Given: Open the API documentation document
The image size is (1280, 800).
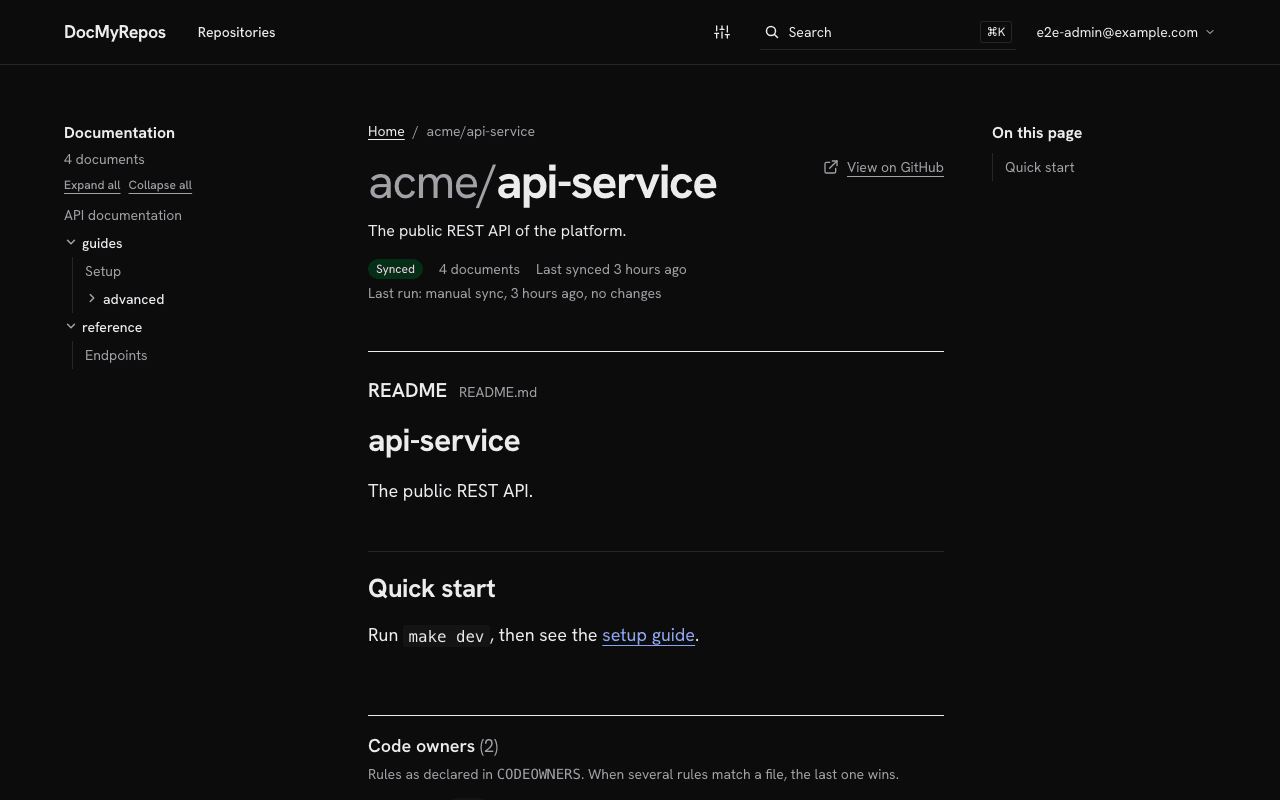Looking at the screenshot, I should (x=123, y=215).
